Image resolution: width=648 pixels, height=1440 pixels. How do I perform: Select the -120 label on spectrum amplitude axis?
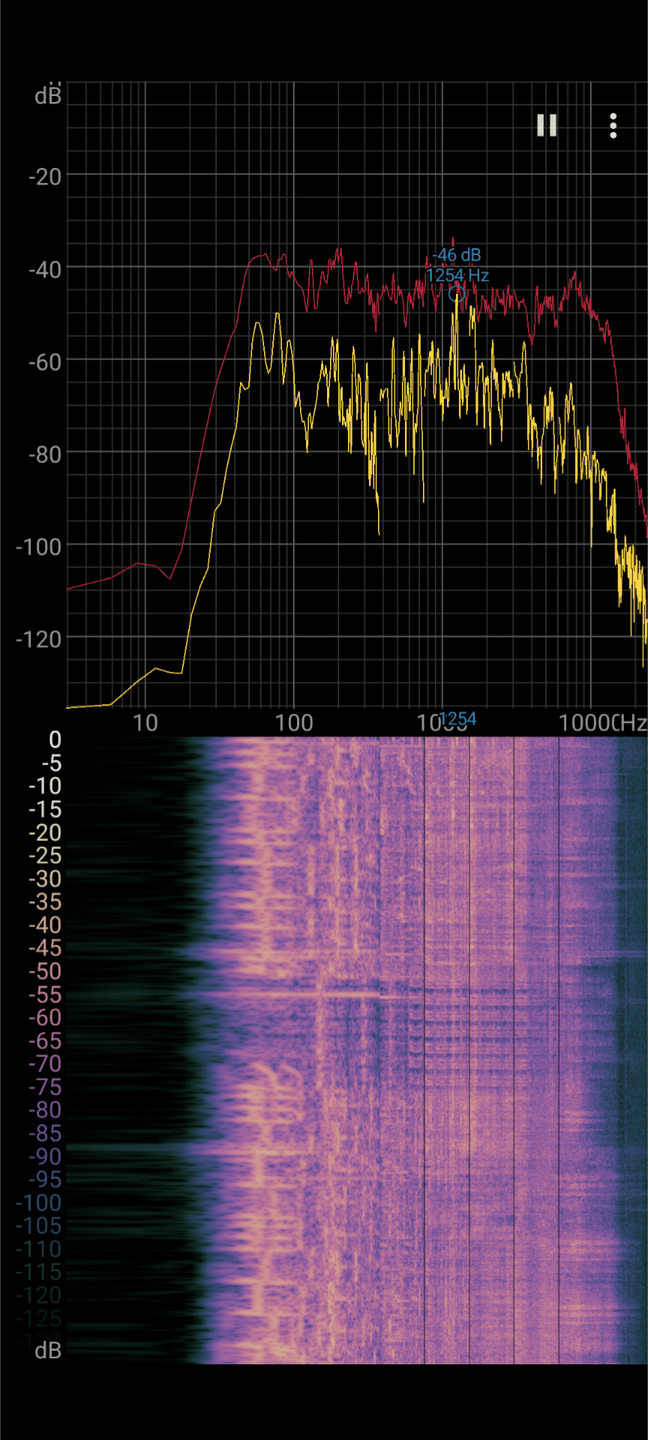39,638
